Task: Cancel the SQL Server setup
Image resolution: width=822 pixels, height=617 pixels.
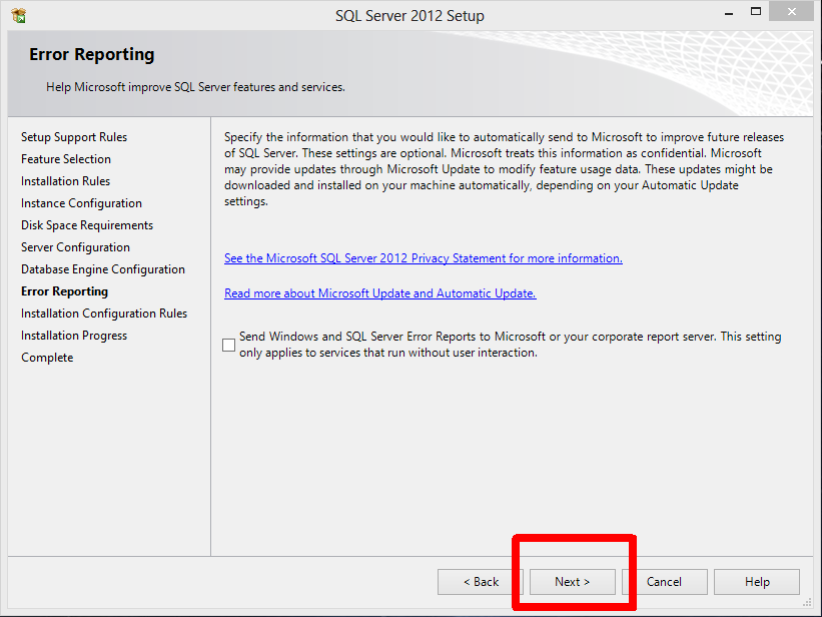Action: 664,582
